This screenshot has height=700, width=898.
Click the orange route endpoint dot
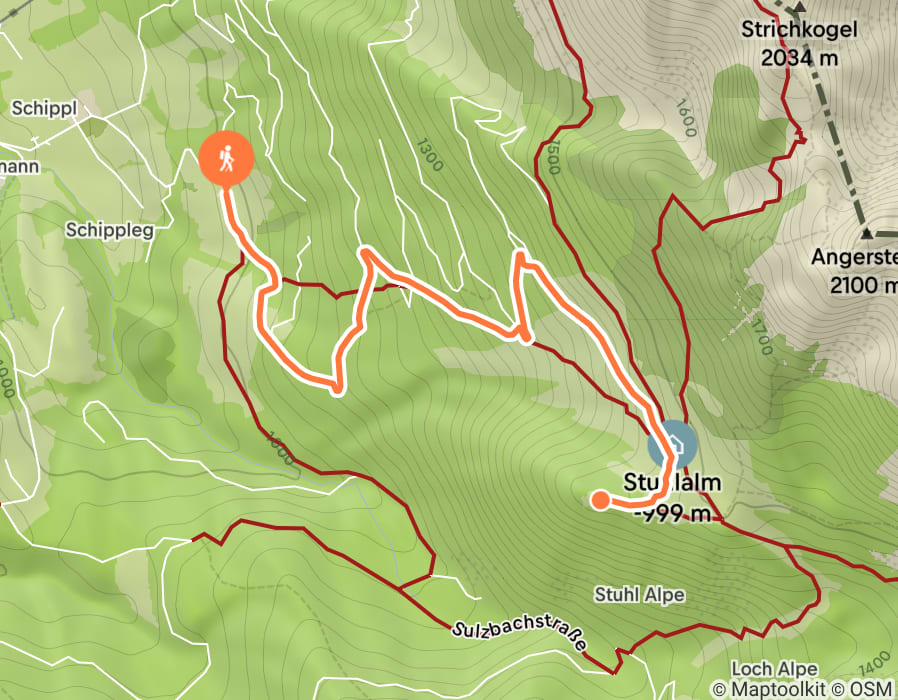coord(600,500)
